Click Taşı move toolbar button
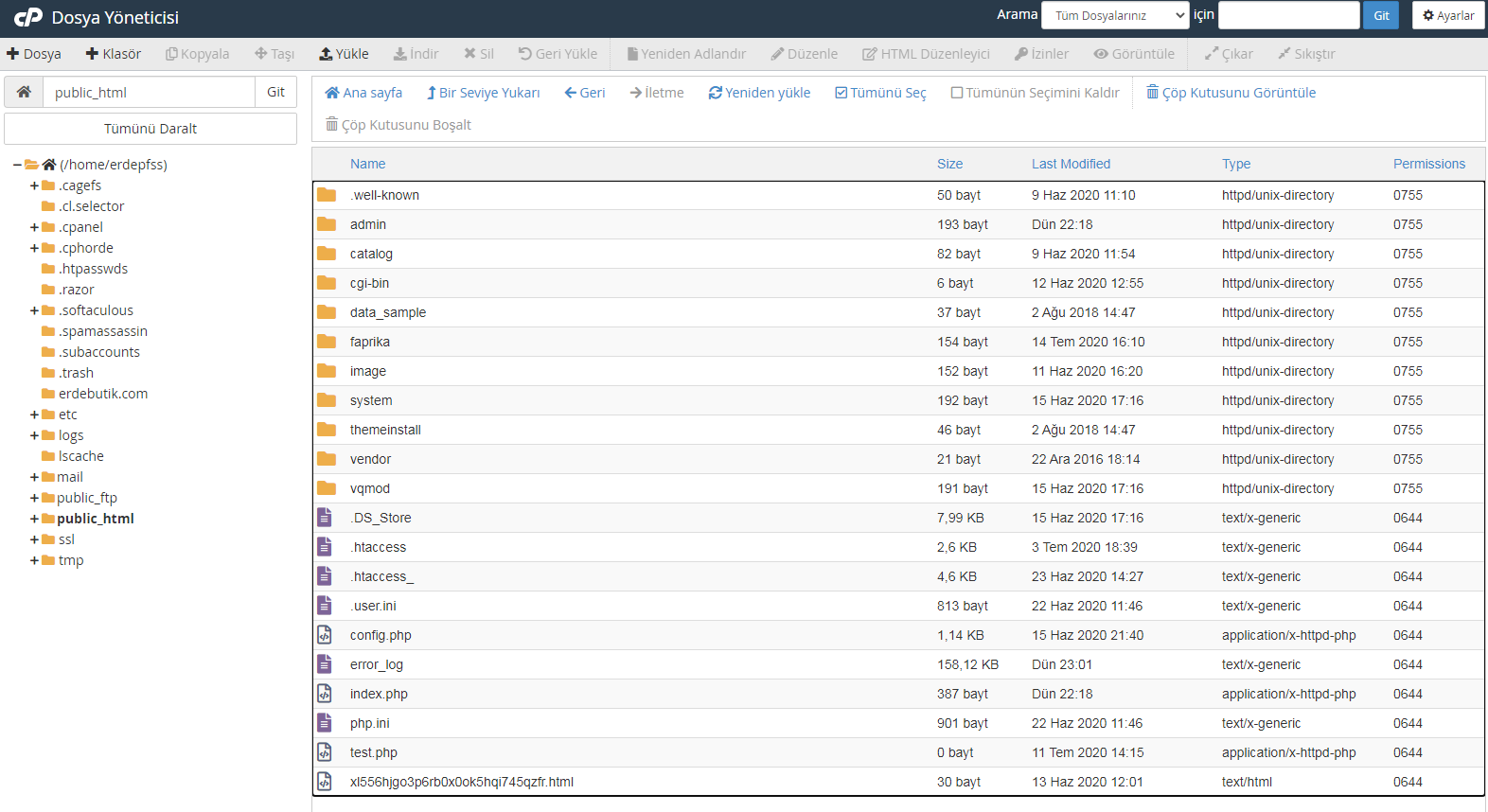The image size is (1488, 812). click(275, 54)
